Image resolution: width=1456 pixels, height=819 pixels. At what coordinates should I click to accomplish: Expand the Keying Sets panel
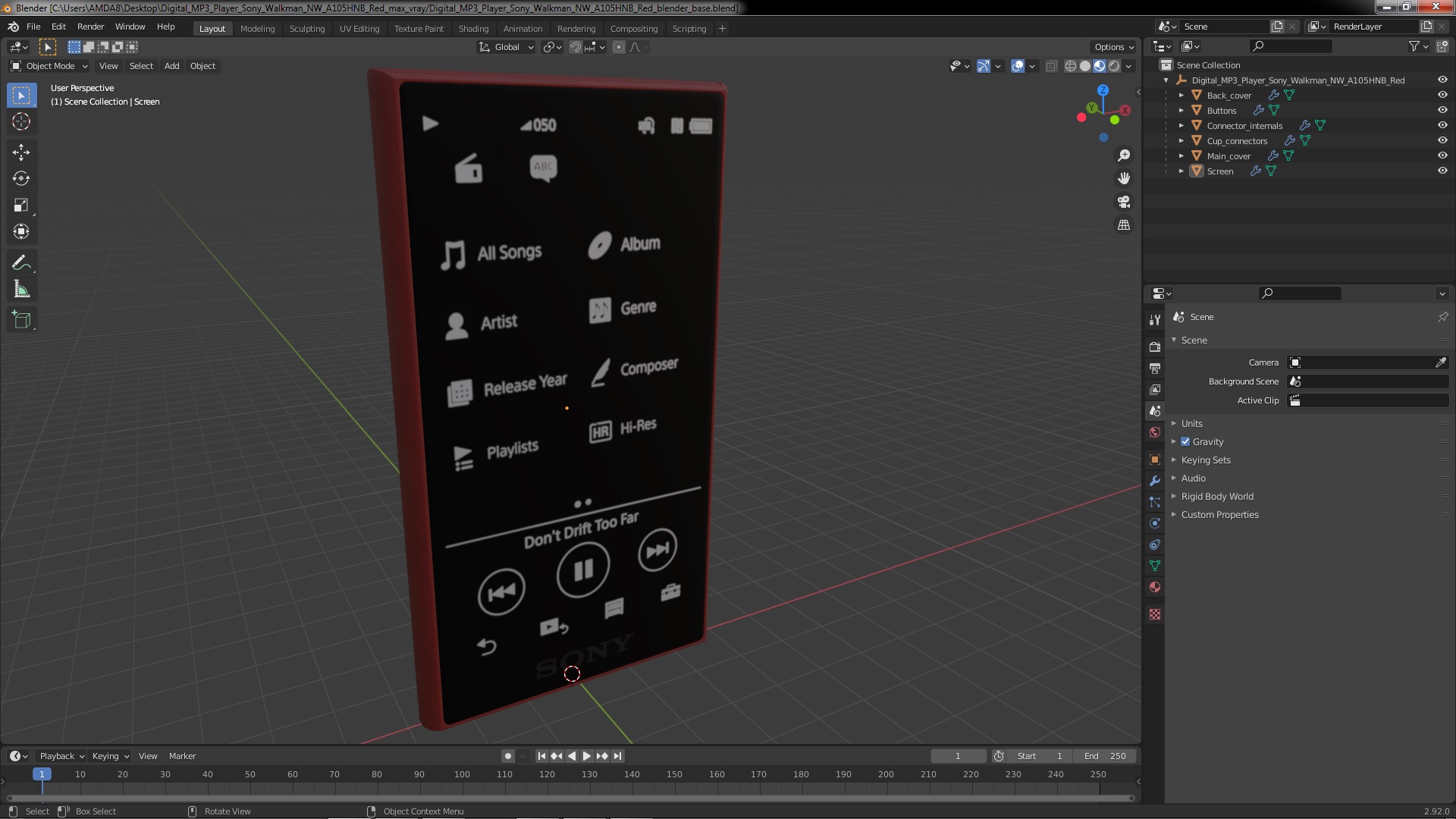(x=1205, y=460)
